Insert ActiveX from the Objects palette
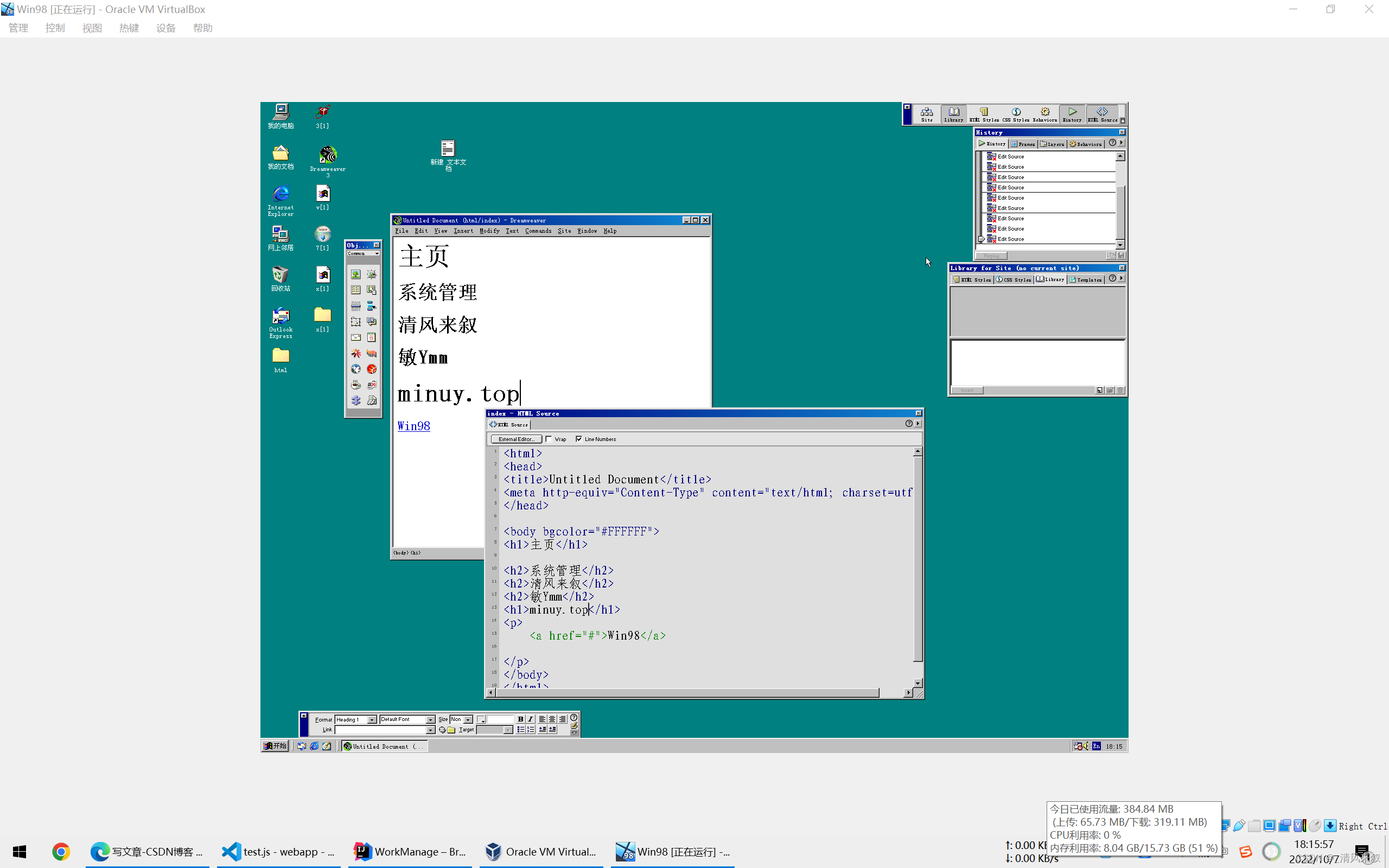 coord(371,385)
